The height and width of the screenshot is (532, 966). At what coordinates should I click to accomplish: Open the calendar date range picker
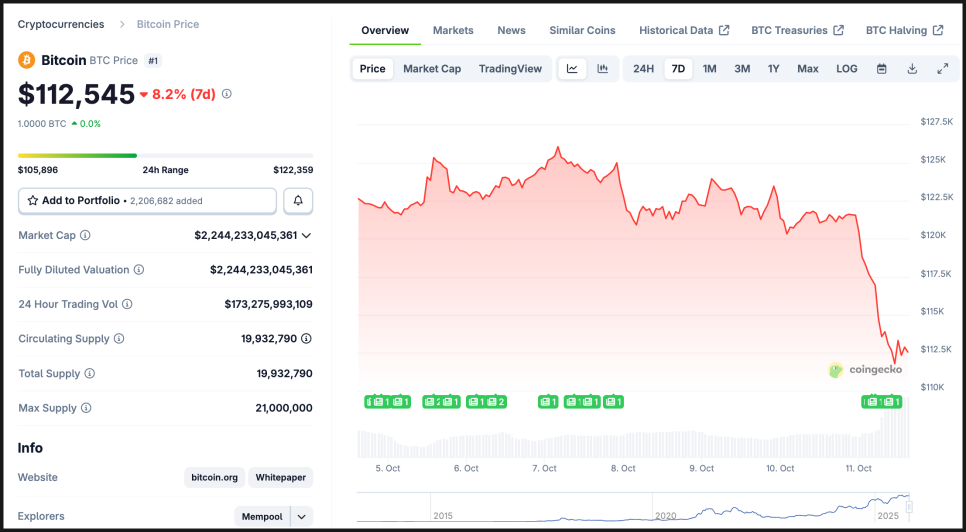point(881,69)
